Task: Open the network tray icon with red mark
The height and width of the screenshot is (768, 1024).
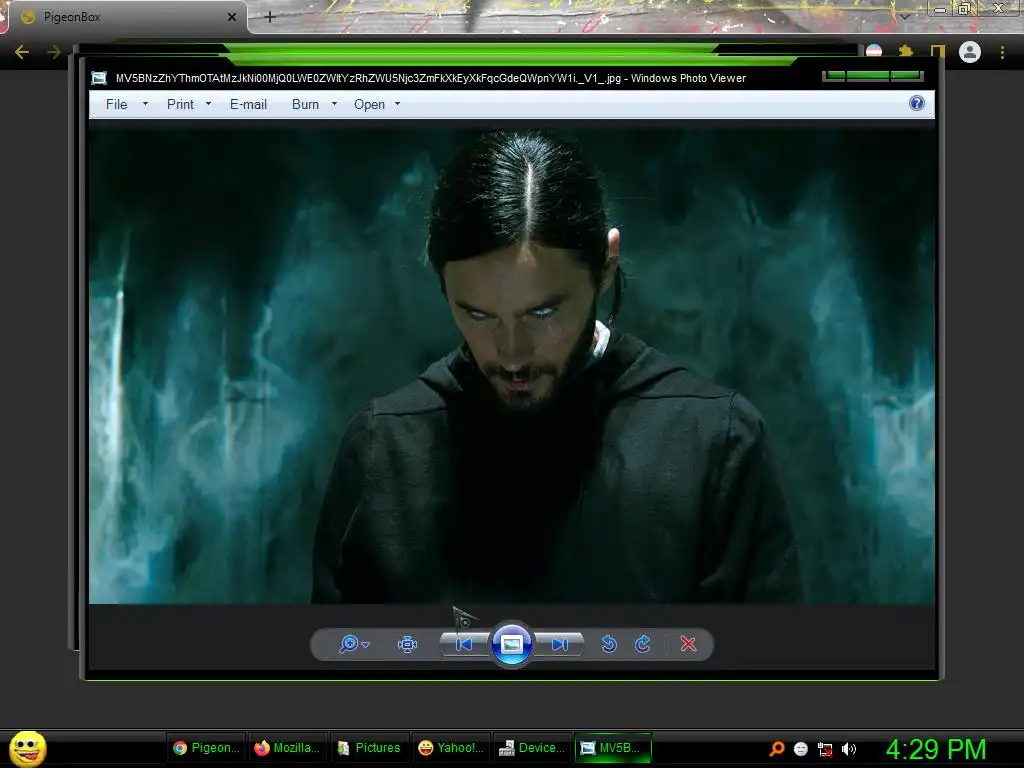Action: point(825,749)
